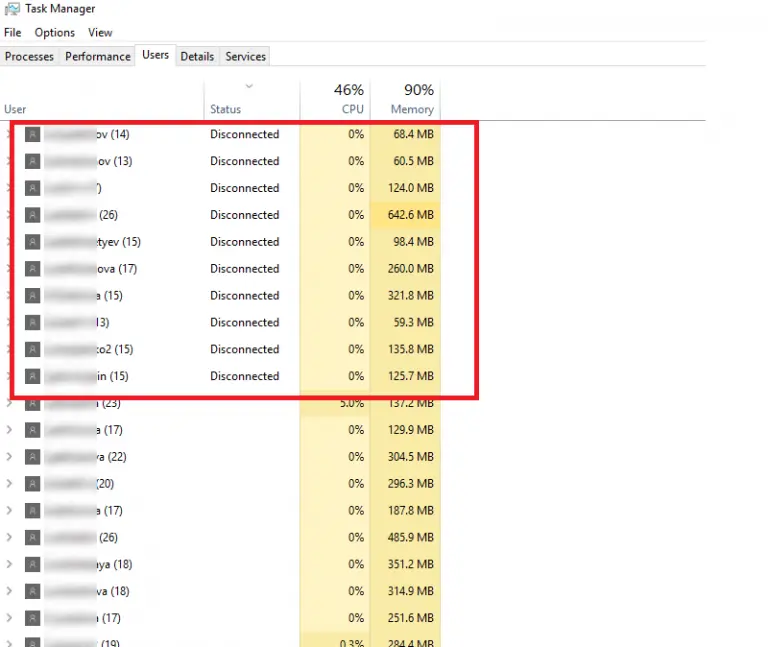This screenshot has width=768, height=647.
Task: Select the Disconnected status in the 125.7 MB row
Action: [x=244, y=376]
